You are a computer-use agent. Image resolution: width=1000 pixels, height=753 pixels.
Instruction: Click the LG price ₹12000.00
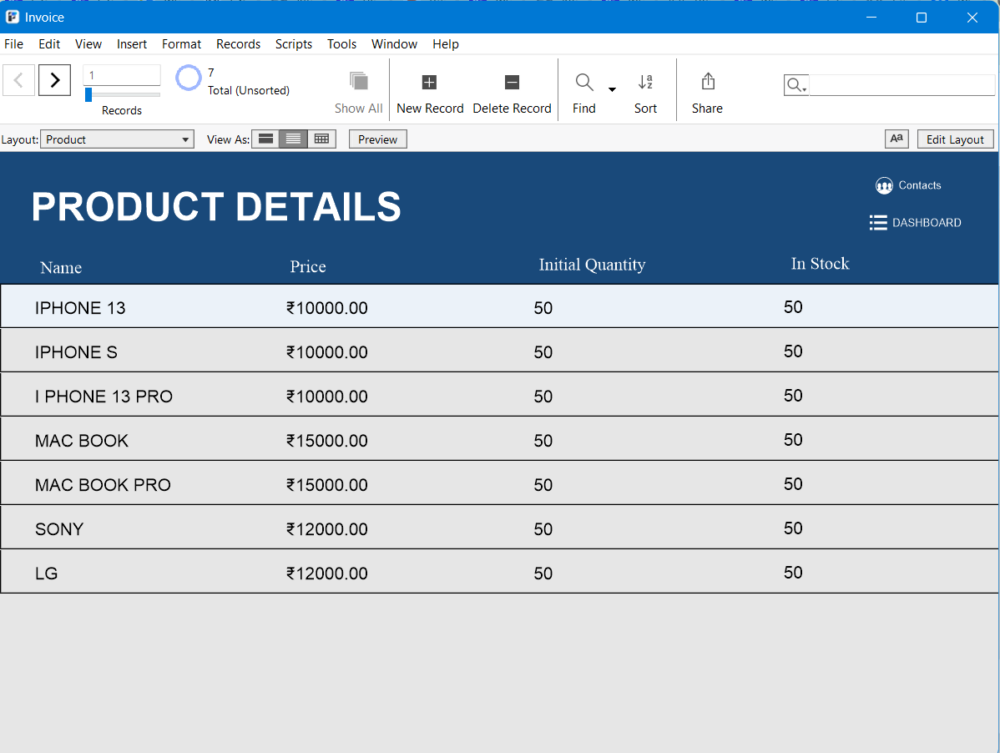pos(327,573)
